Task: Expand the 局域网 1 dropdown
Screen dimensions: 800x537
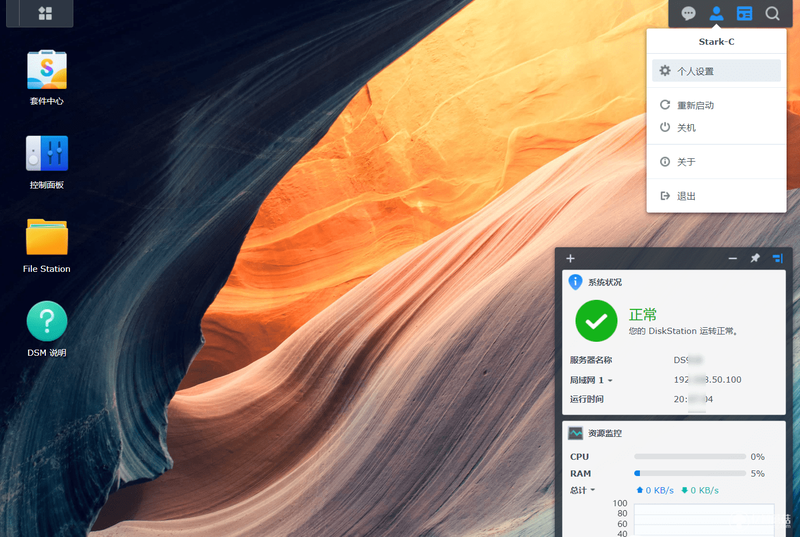Action: pos(591,380)
